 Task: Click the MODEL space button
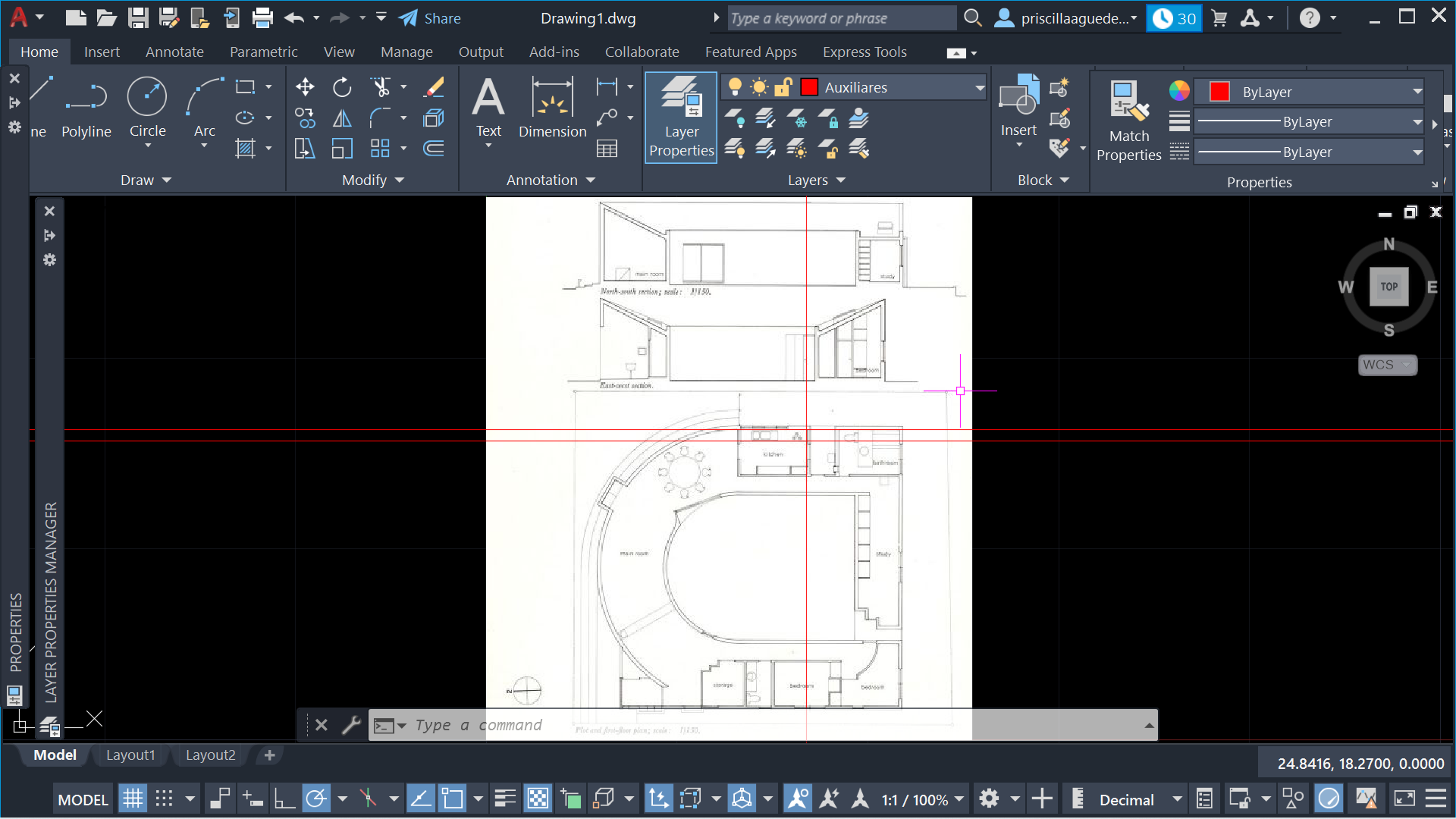(83, 799)
